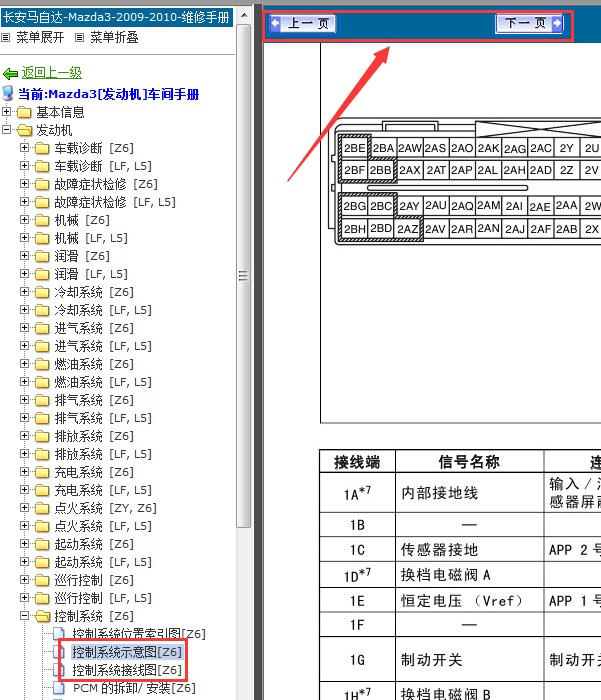
Task: Click folder icon for 燃油系统 [LF, L5]
Action: pyautogui.click(x=42, y=382)
